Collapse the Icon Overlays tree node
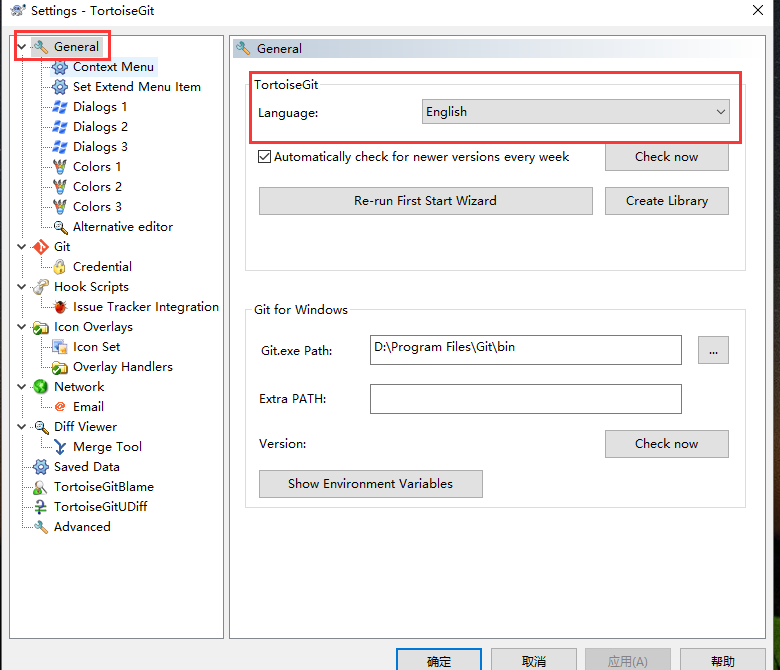 (21, 327)
